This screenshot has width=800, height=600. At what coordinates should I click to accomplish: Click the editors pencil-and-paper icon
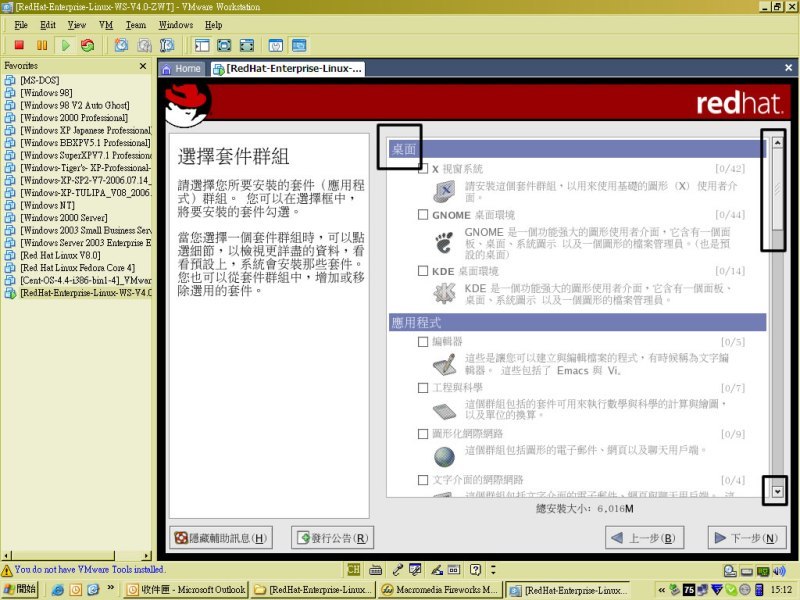point(444,364)
